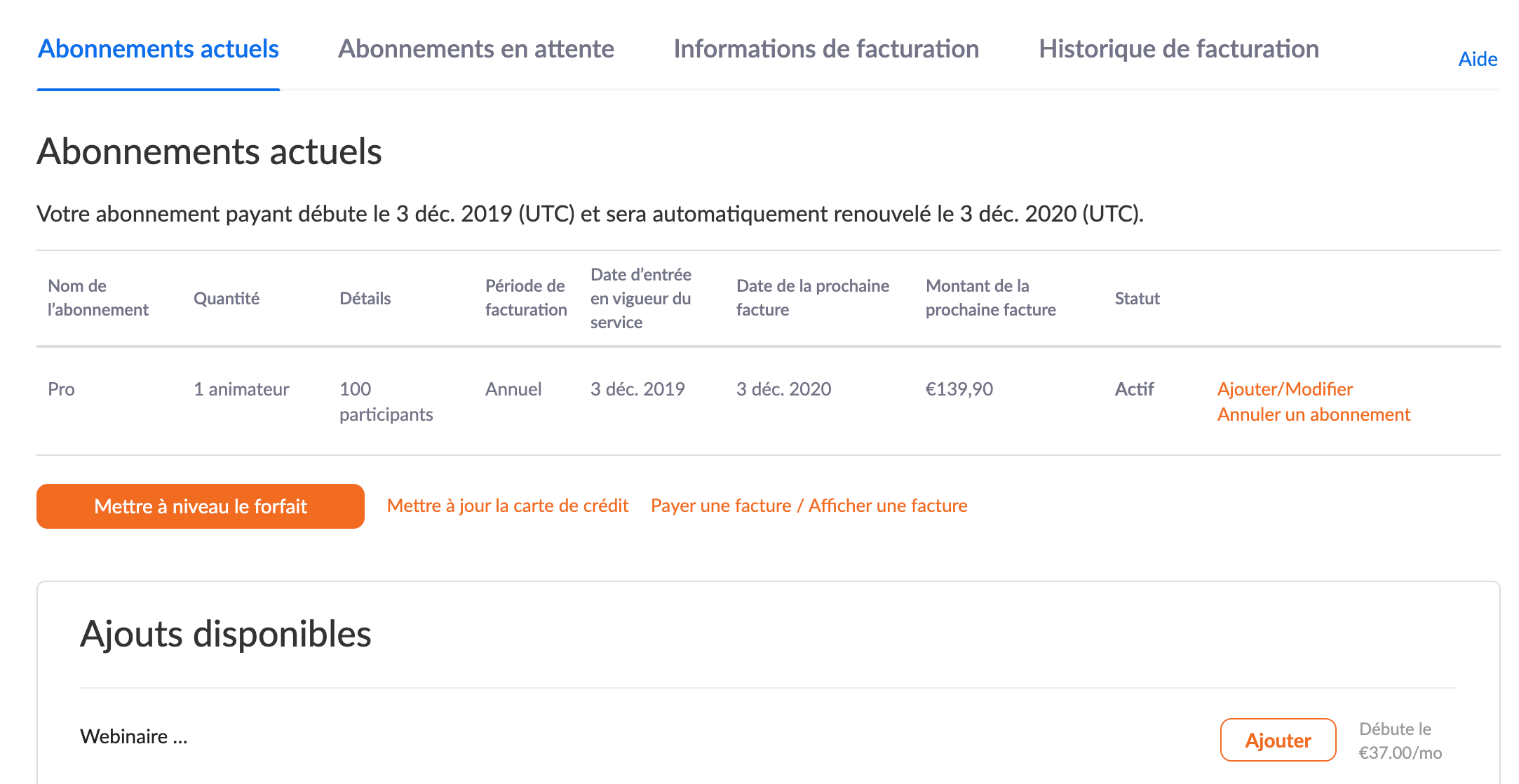This screenshot has width=1519, height=784.
Task: Add the Webinaire add-on with Ajouter
Action: click(1277, 740)
